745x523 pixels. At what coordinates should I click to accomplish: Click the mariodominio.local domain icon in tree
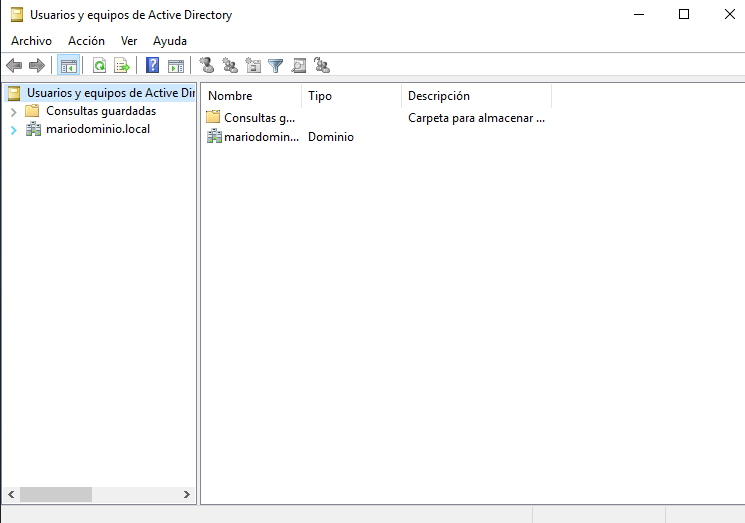(x=33, y=129)
